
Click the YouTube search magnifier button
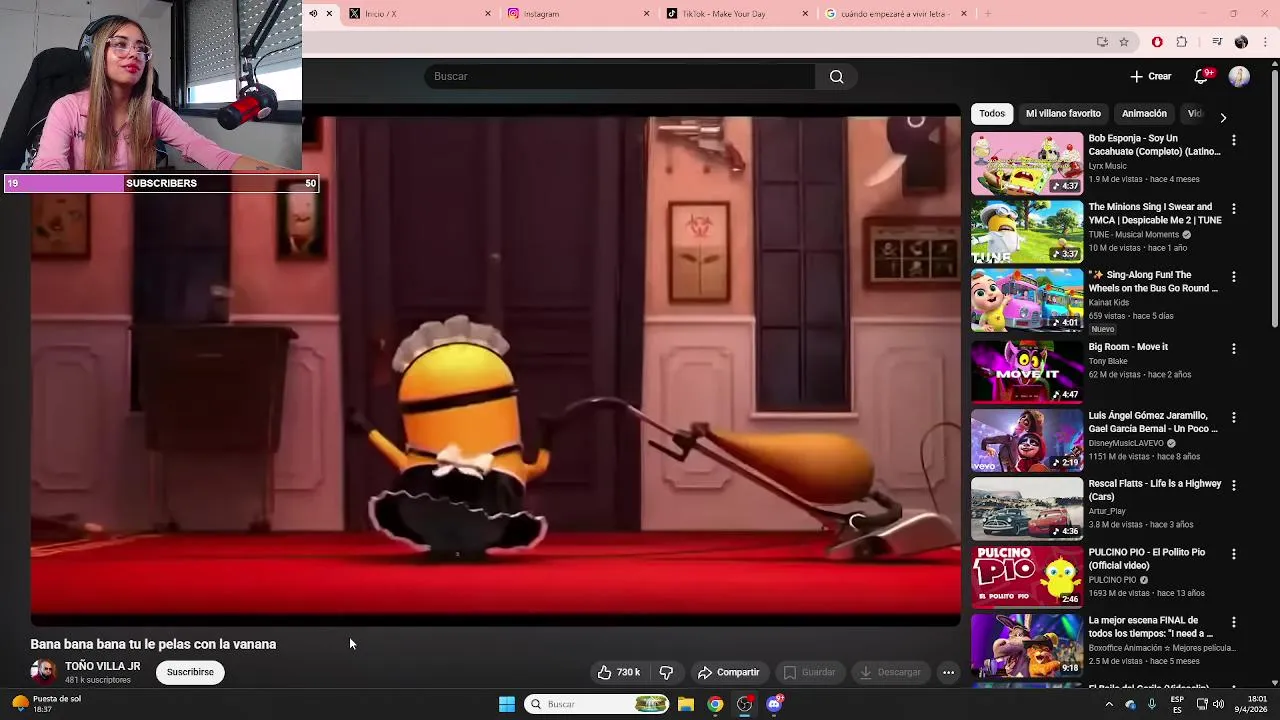pyautogui.click(x=836, y=76)
